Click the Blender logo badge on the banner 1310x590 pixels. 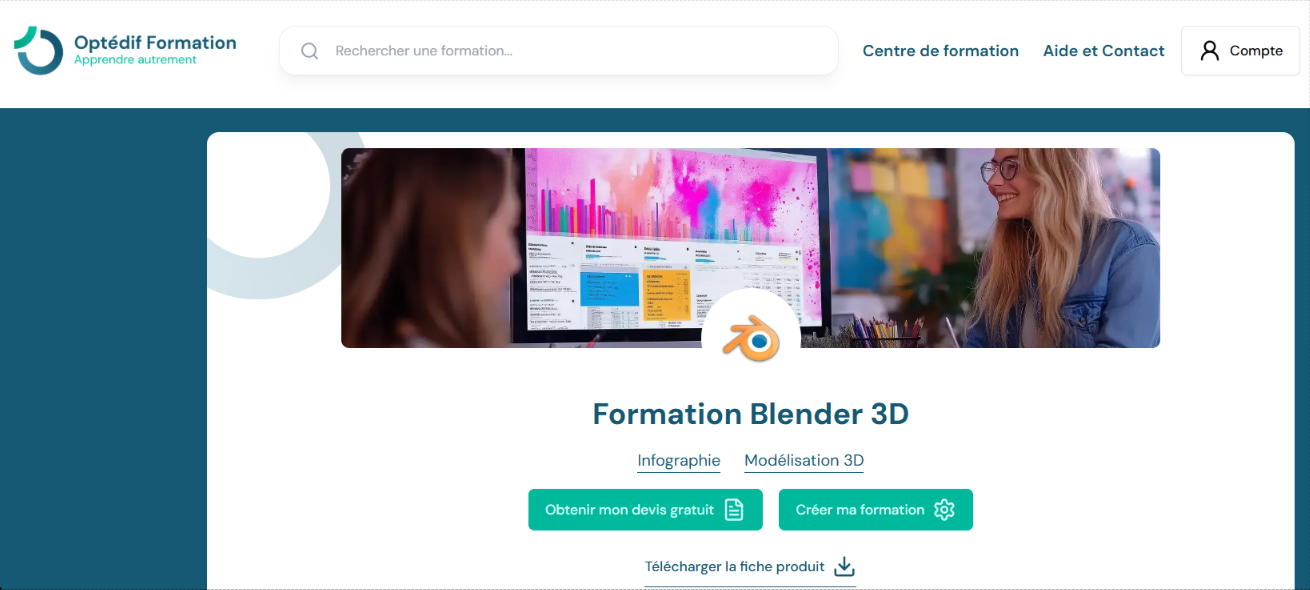(x=750, y=339)
